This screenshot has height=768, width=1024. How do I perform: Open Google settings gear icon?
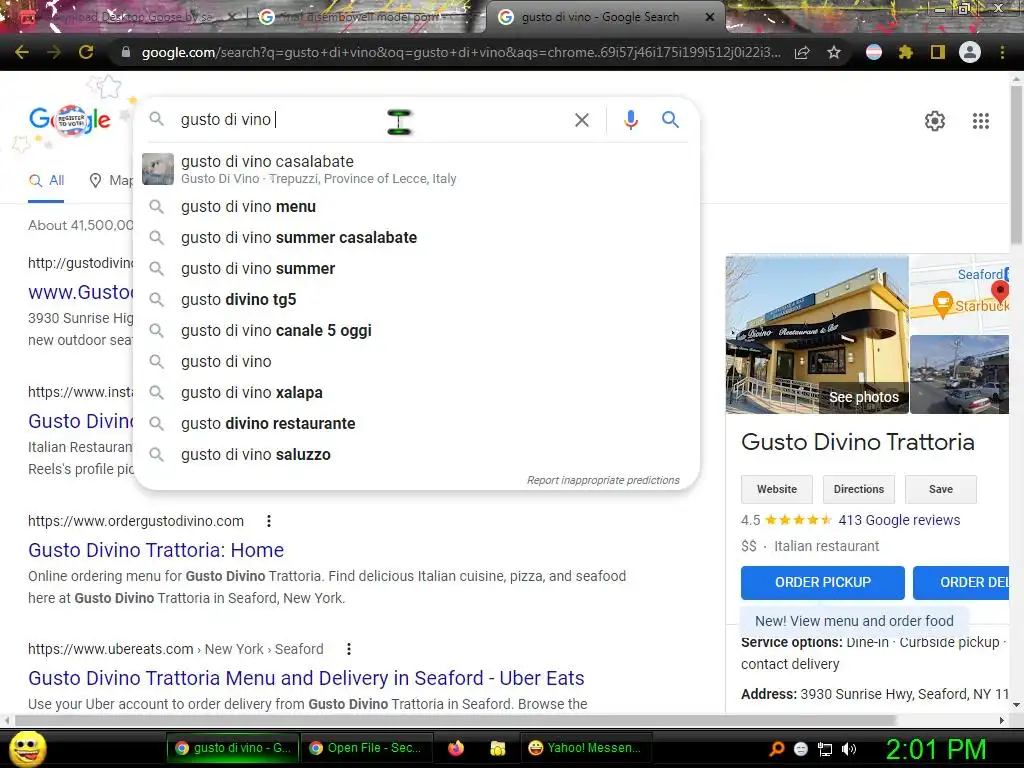(x=935, y=121)
